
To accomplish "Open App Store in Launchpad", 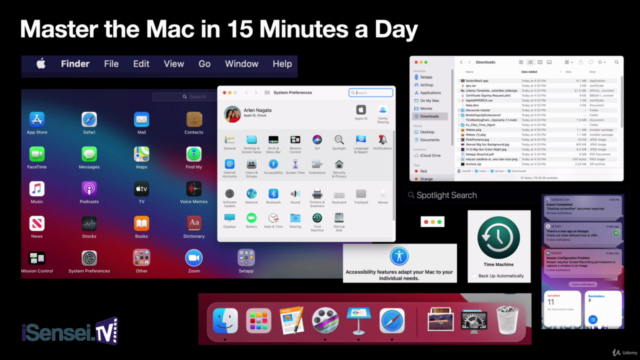I will coord(37,120).
